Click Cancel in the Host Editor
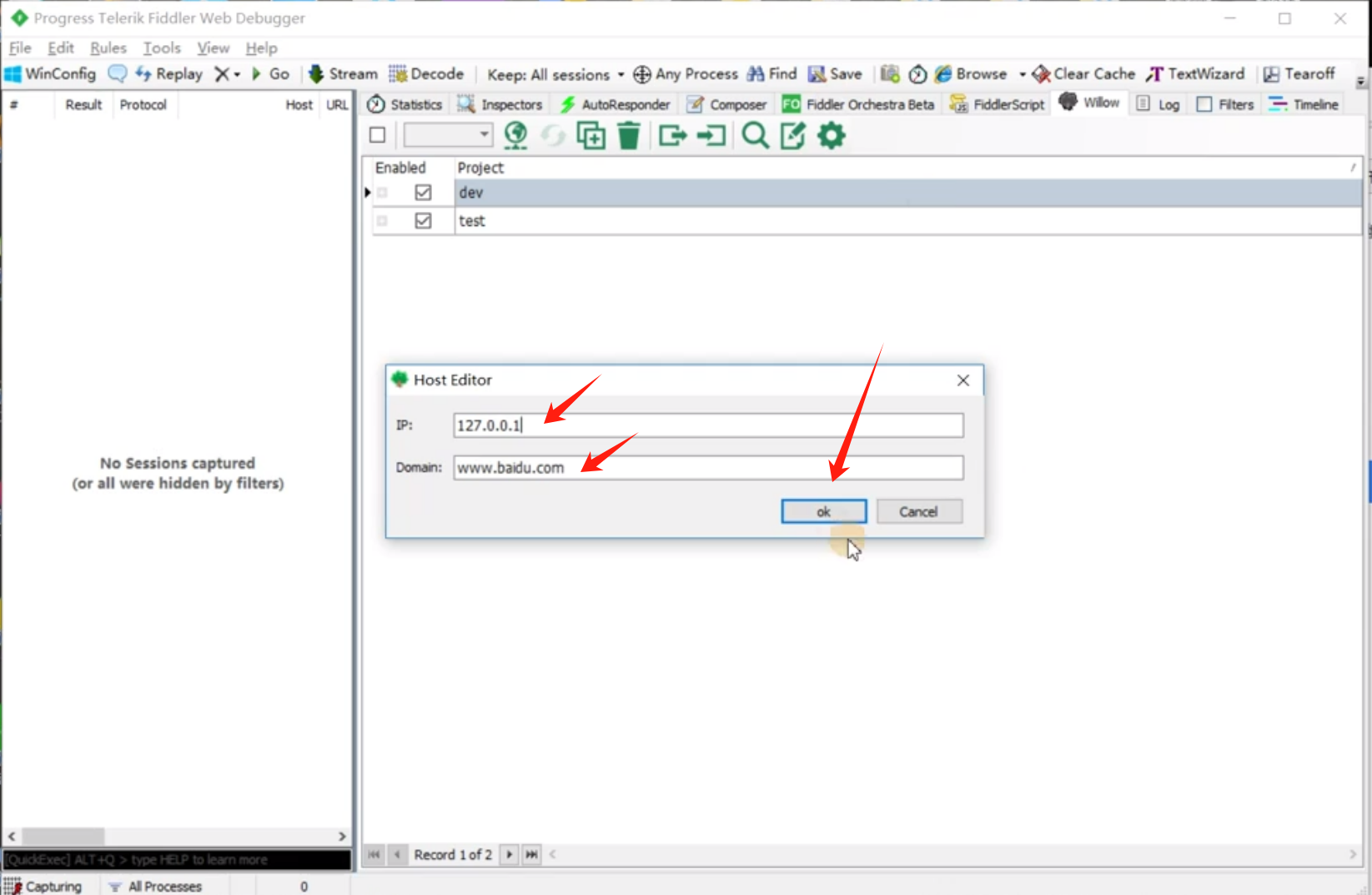 919,511
